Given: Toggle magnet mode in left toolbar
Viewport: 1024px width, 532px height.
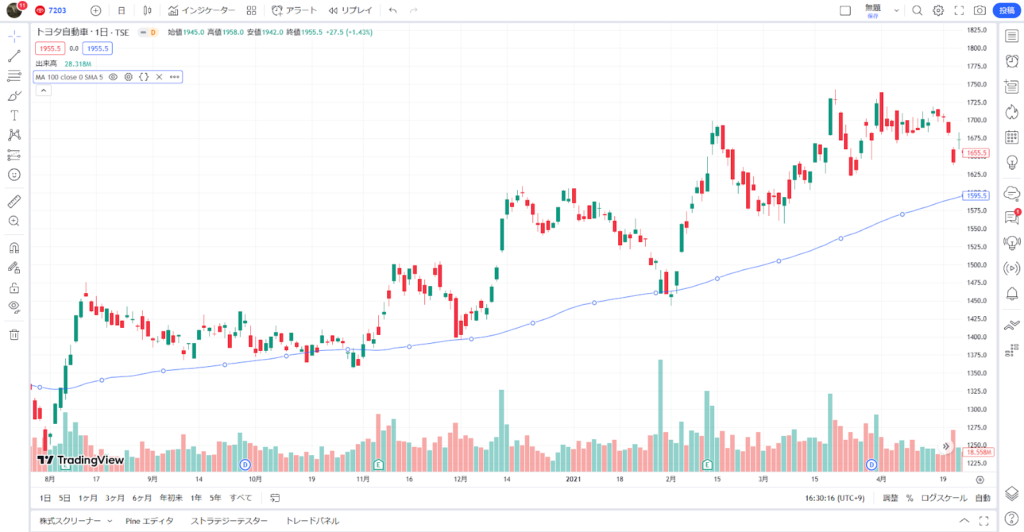Looking at the screenshot, I should coord(14,248).
